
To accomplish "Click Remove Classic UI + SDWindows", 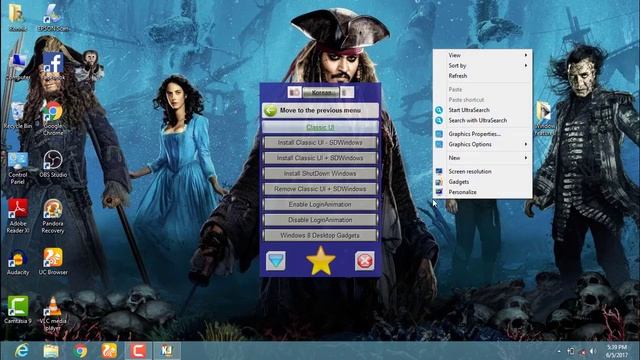I will pyautogui.click(x=320, y=189).
